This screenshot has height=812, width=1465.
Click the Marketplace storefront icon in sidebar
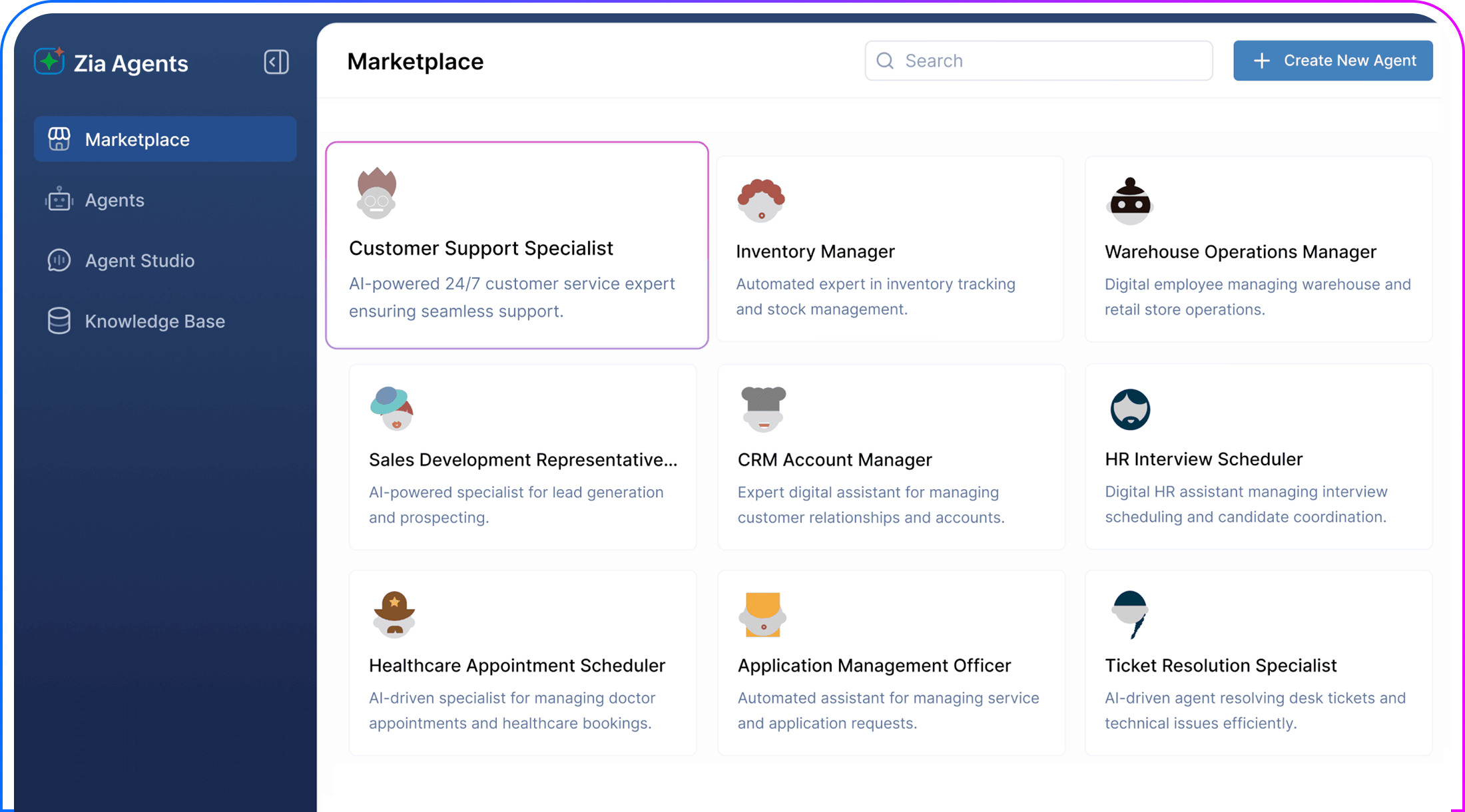[x=59, y=139]
